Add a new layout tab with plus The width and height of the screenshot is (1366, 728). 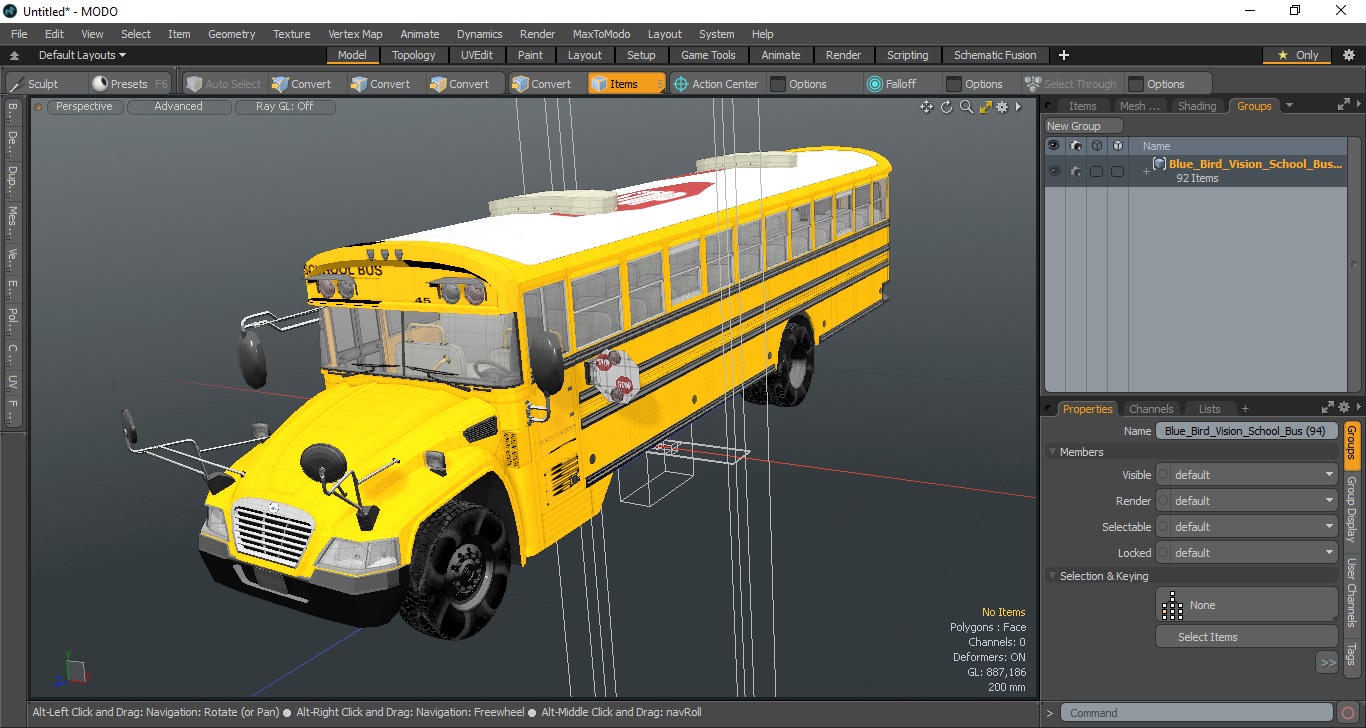(x=1064, y=55)
